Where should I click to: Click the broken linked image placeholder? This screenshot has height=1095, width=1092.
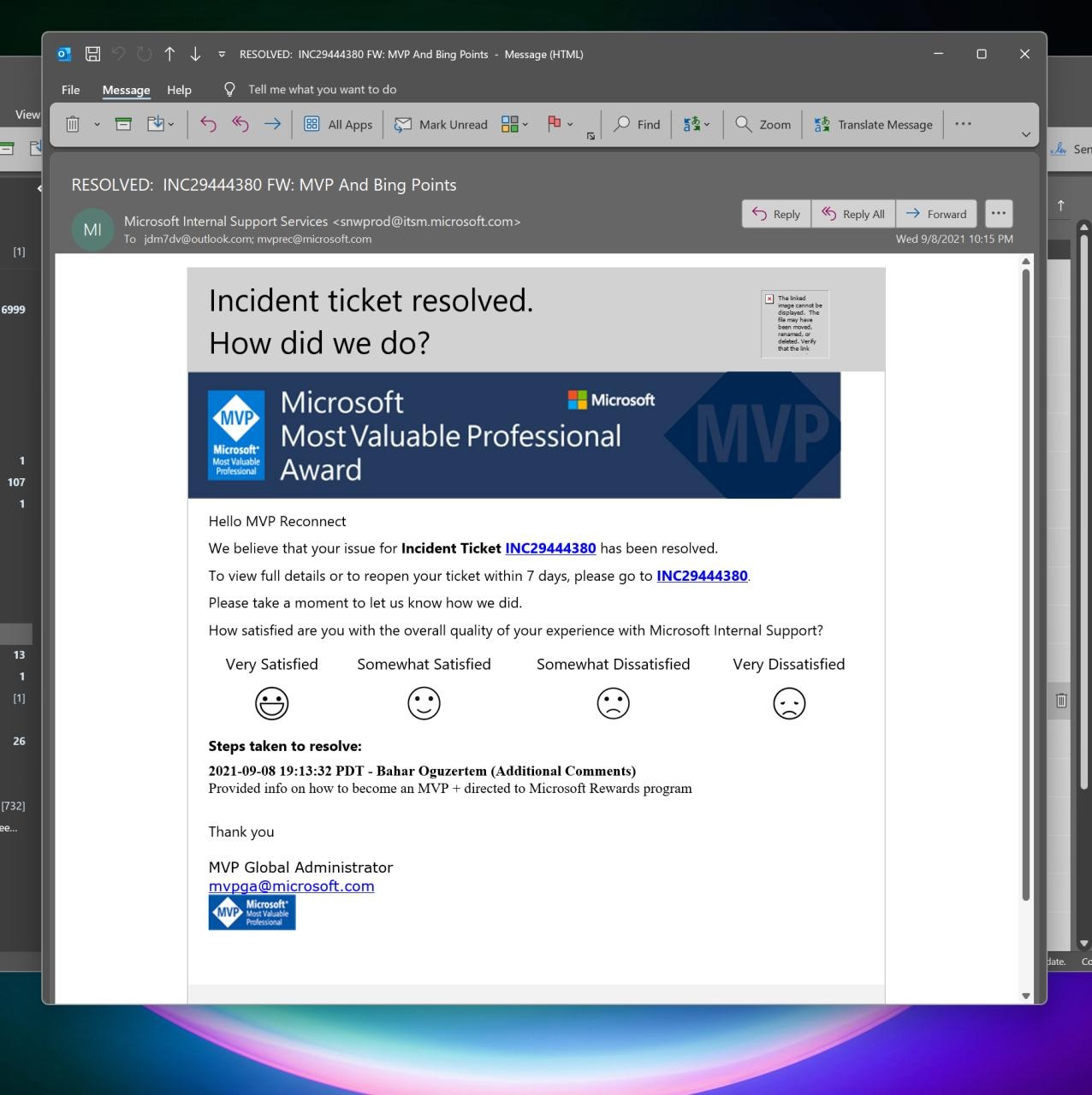point(795,324)
